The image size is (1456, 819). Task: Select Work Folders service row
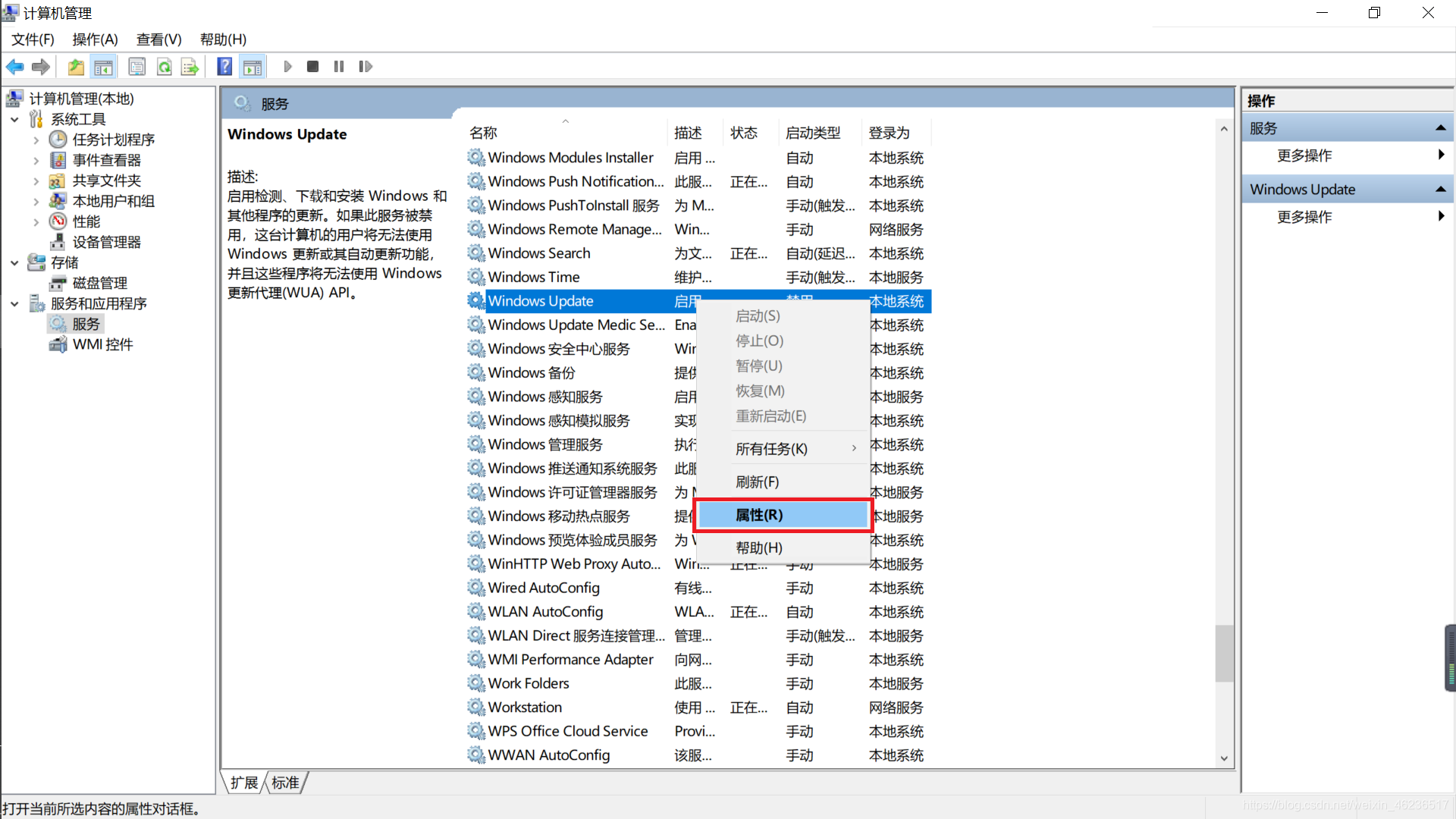698,683
